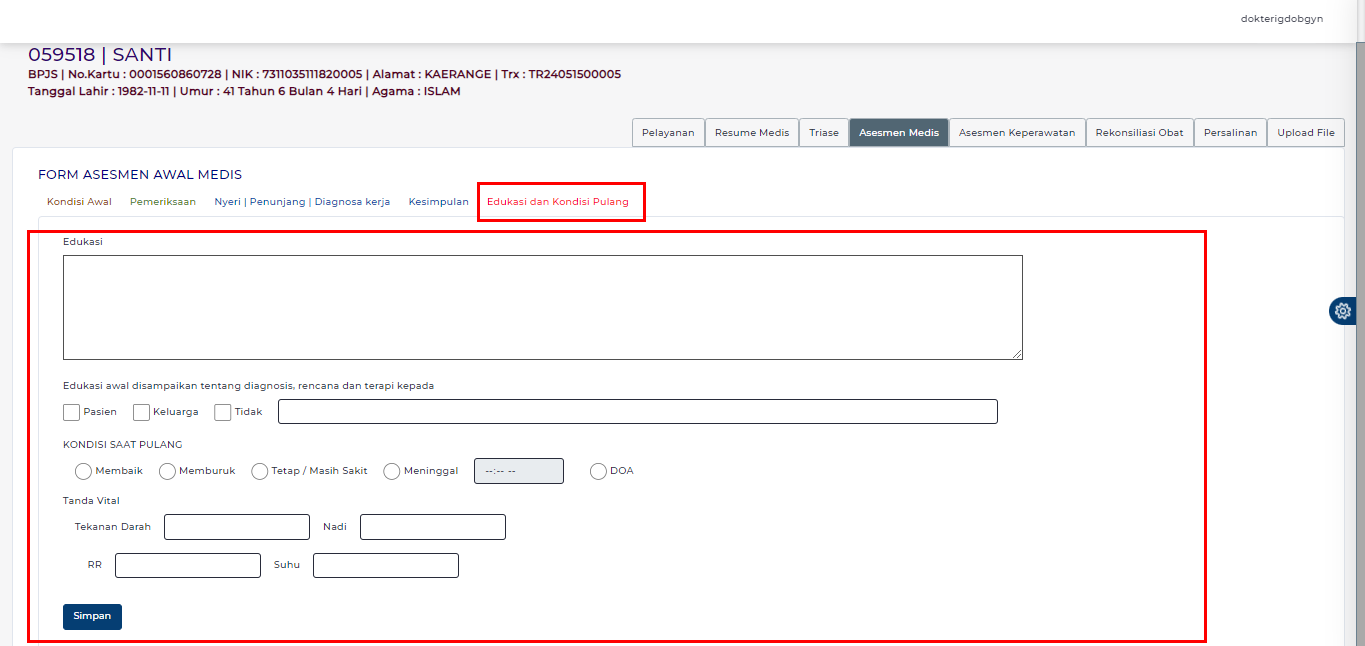Switch to Pelayanan tab
This screenshot has width=1365, height=646.
(x=668, y=133)
